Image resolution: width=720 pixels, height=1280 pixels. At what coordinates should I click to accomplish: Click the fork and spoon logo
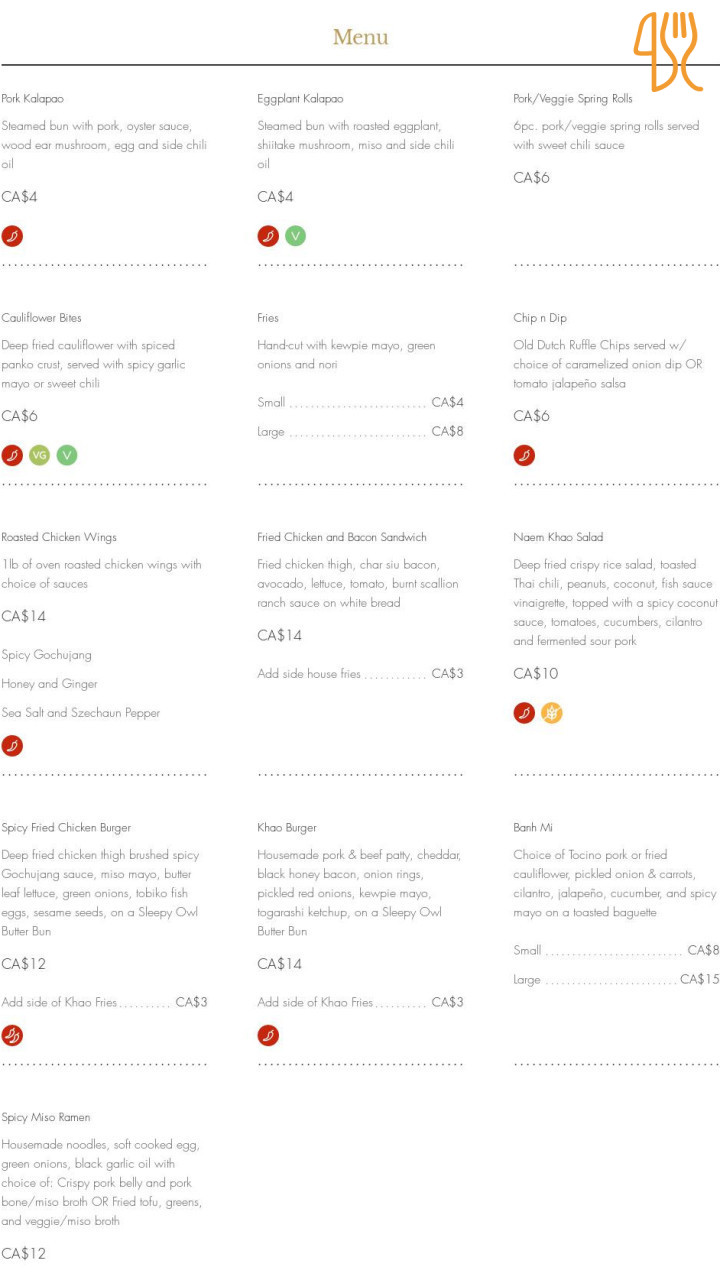666,51
